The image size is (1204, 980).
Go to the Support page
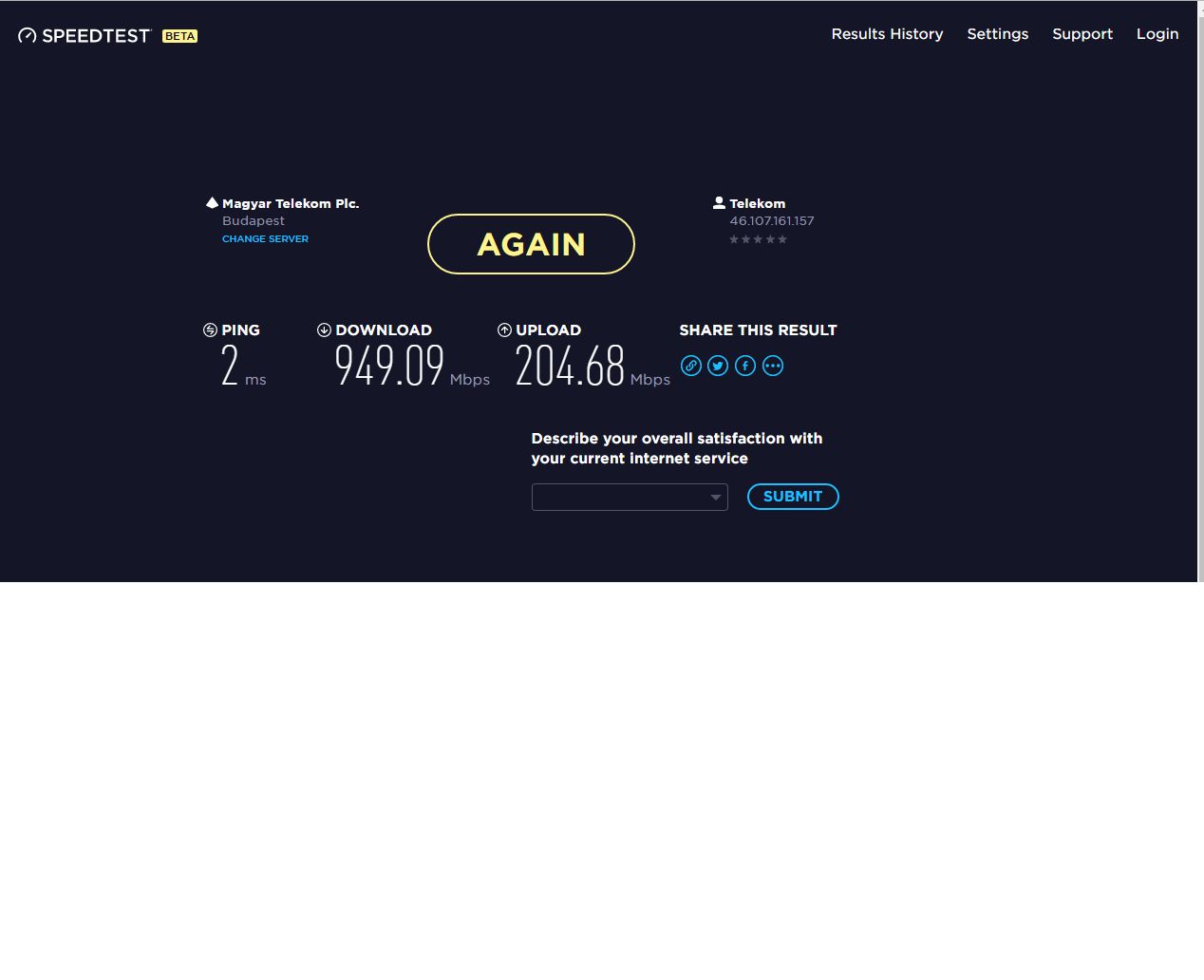tap(1082, 34)
